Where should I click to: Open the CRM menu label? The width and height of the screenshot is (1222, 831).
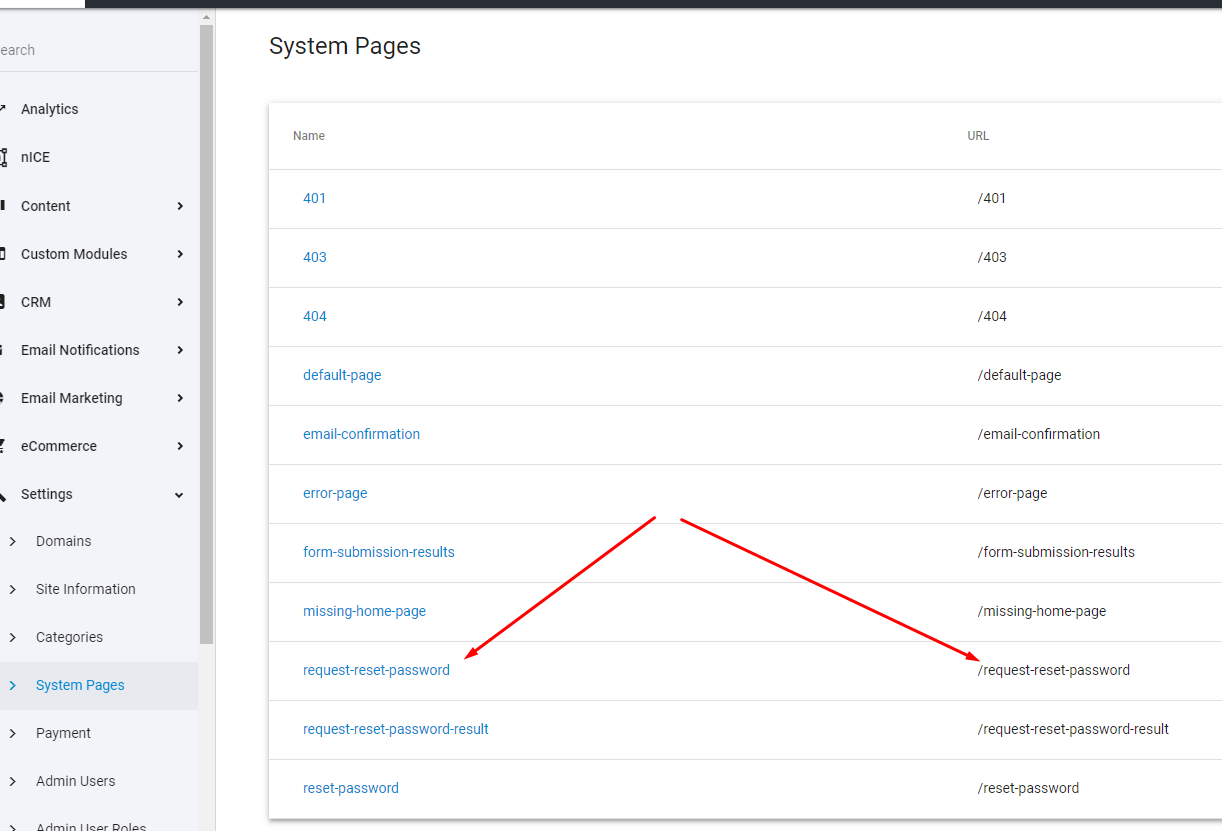pos(36,302)
